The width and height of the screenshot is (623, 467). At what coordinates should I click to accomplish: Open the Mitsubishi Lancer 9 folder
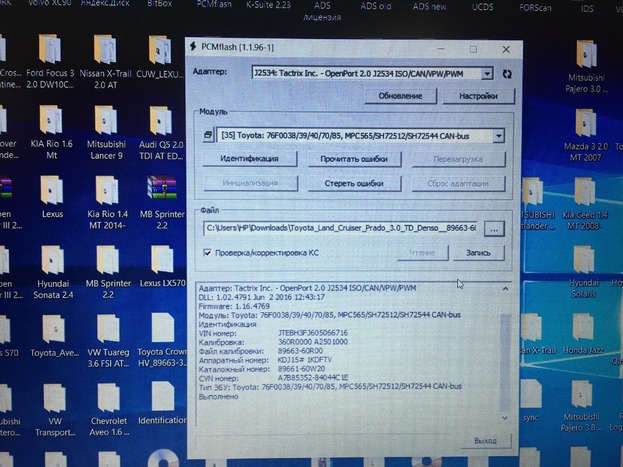[x=105, y=123]
